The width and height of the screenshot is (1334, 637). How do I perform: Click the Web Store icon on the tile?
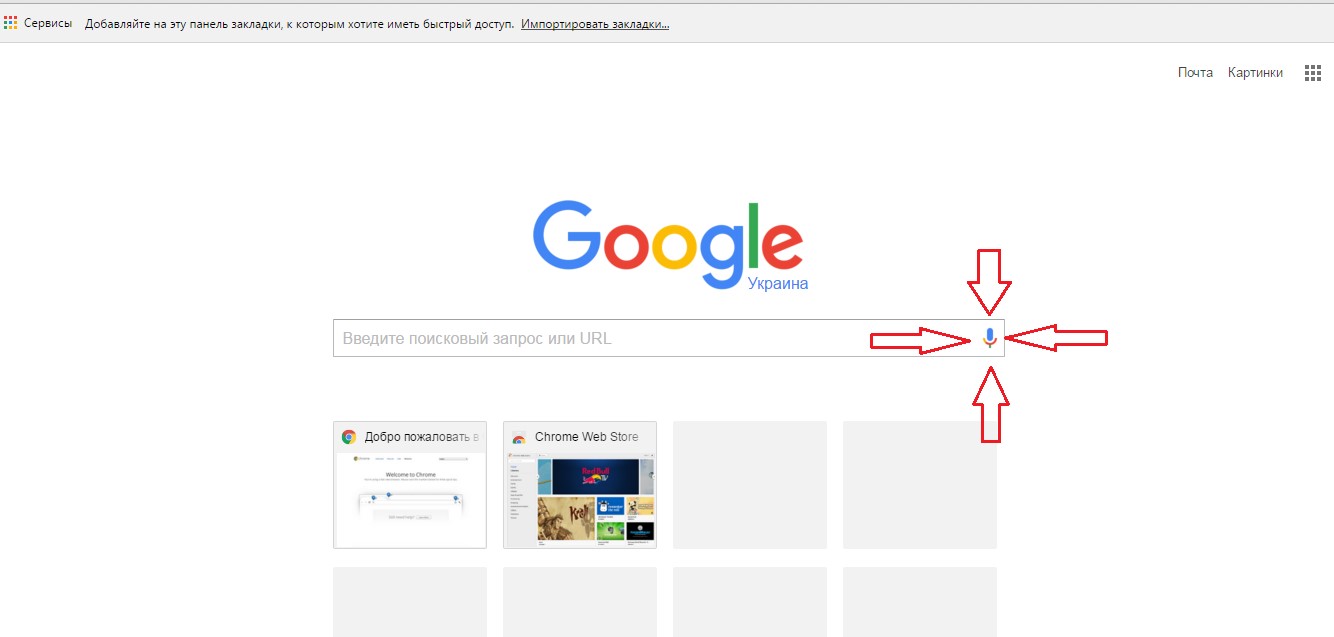coord(519,437)
